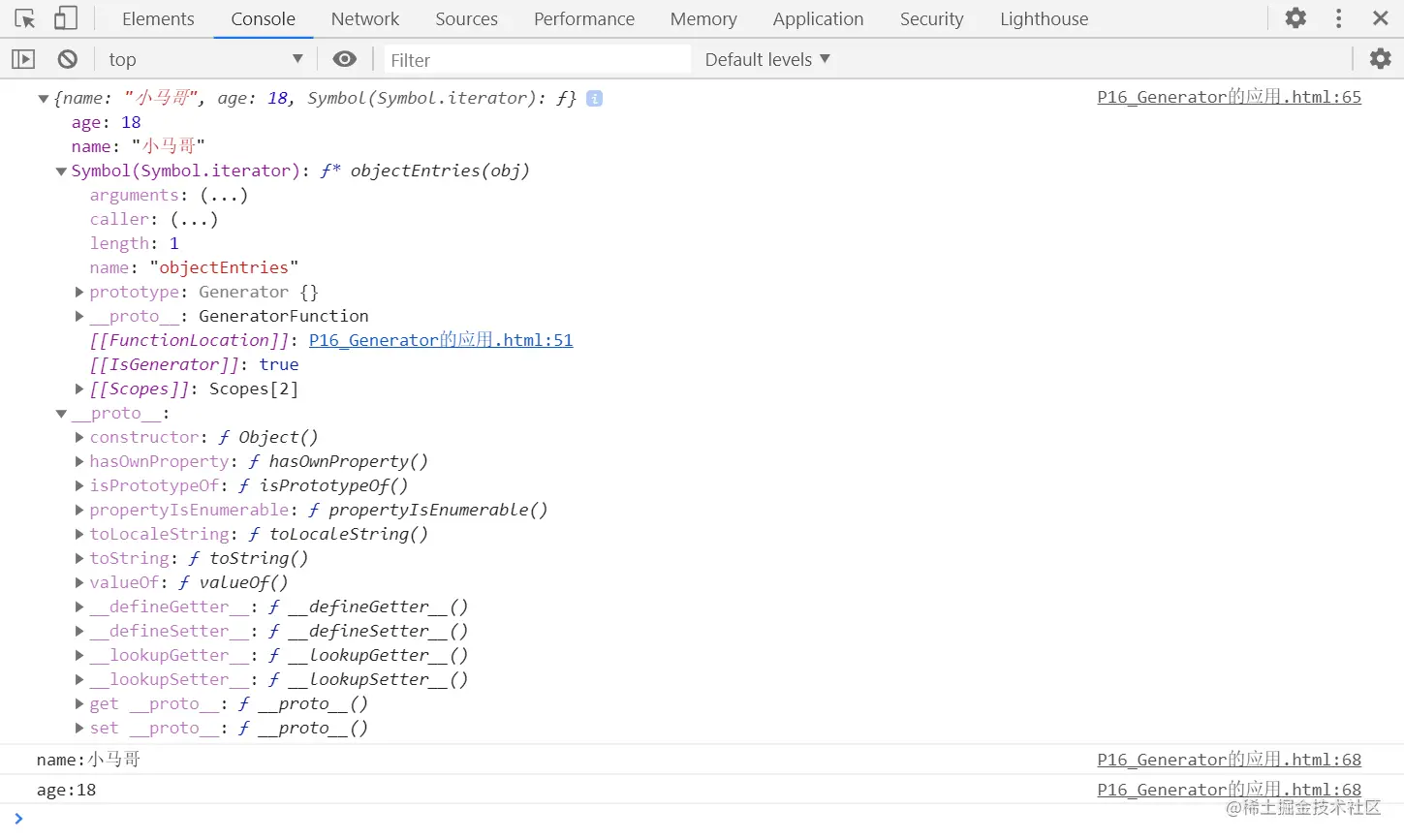Switch to the Elements tab

coord(158,18)
